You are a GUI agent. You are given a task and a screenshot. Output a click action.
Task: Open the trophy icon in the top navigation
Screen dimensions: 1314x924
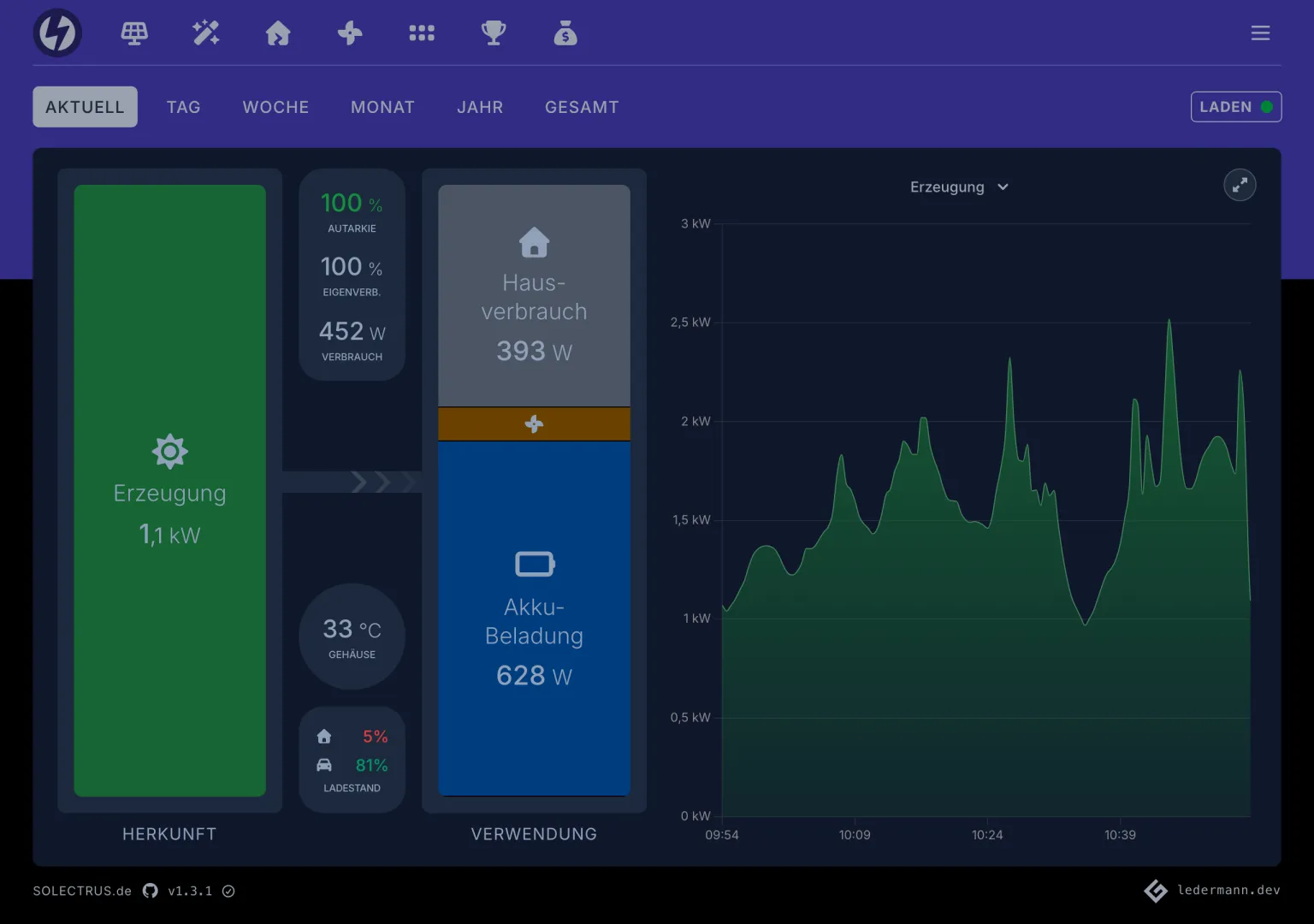pyautogui.click(x=494, y=33)
